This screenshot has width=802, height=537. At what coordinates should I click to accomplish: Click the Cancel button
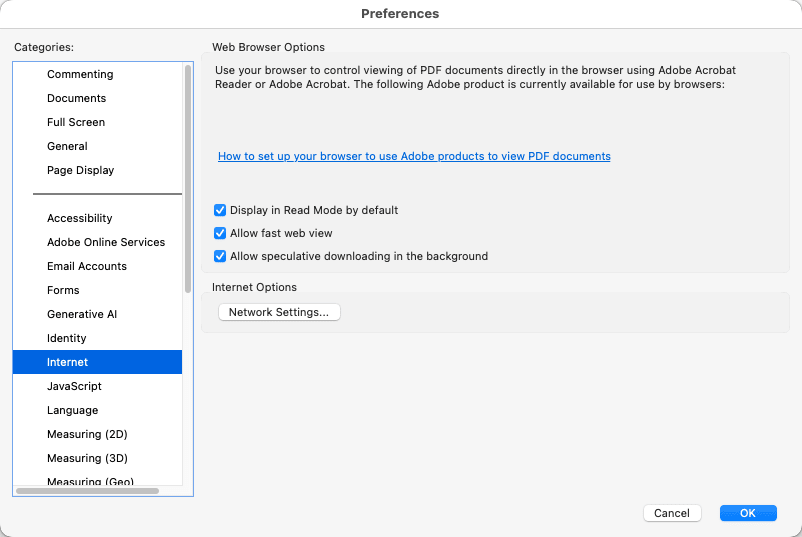(672, 513)
